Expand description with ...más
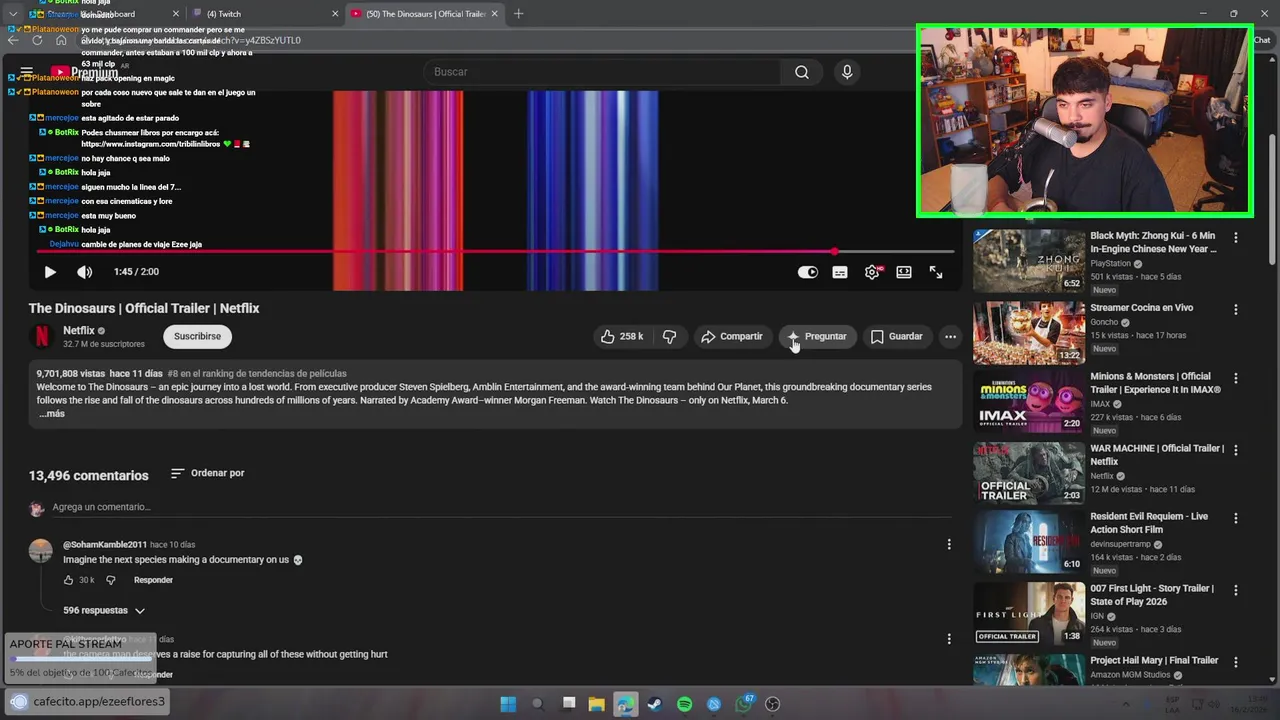 [x=52, y=414]
